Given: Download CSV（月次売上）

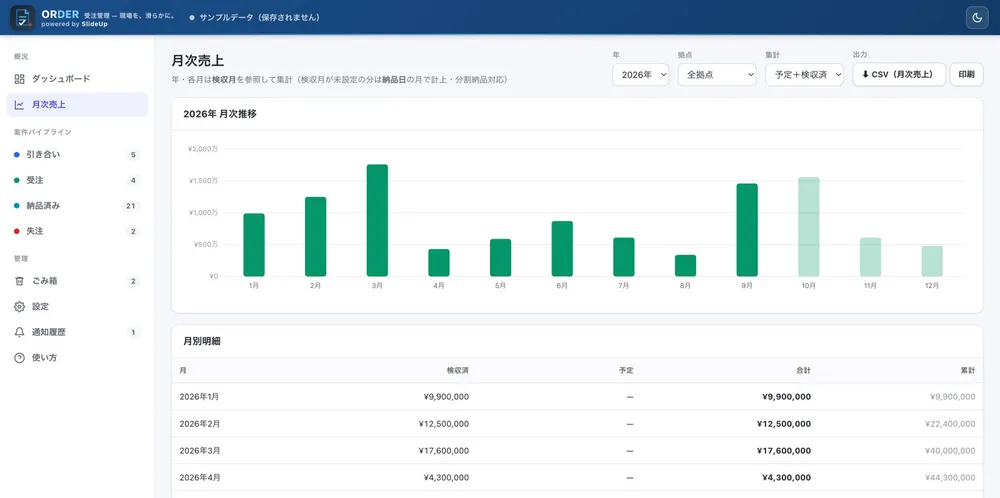Looking at the screenshot, I should pyautogui.click(x=899, y=75).
